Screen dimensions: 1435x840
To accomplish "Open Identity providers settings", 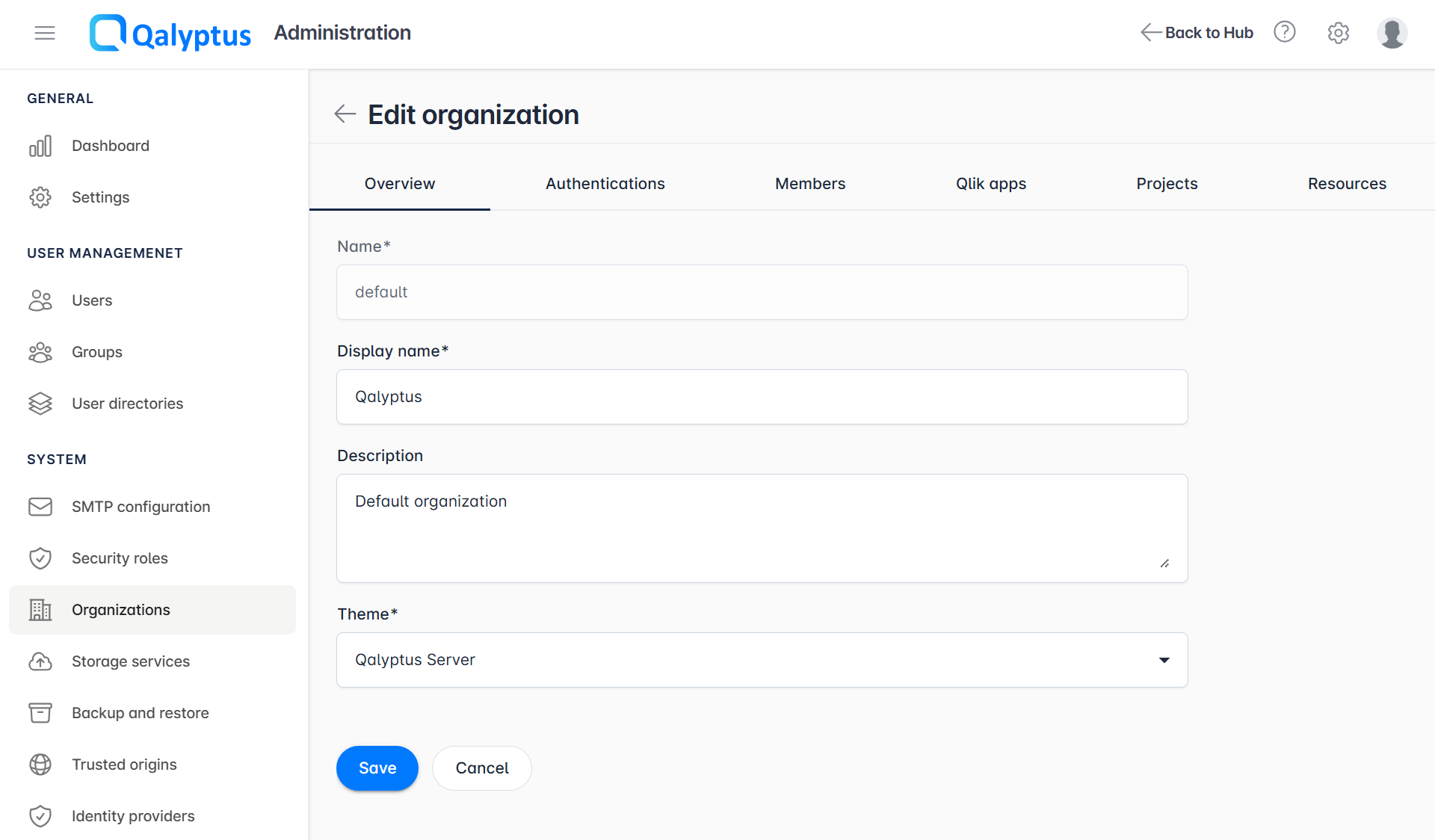I will click(133, 816).
